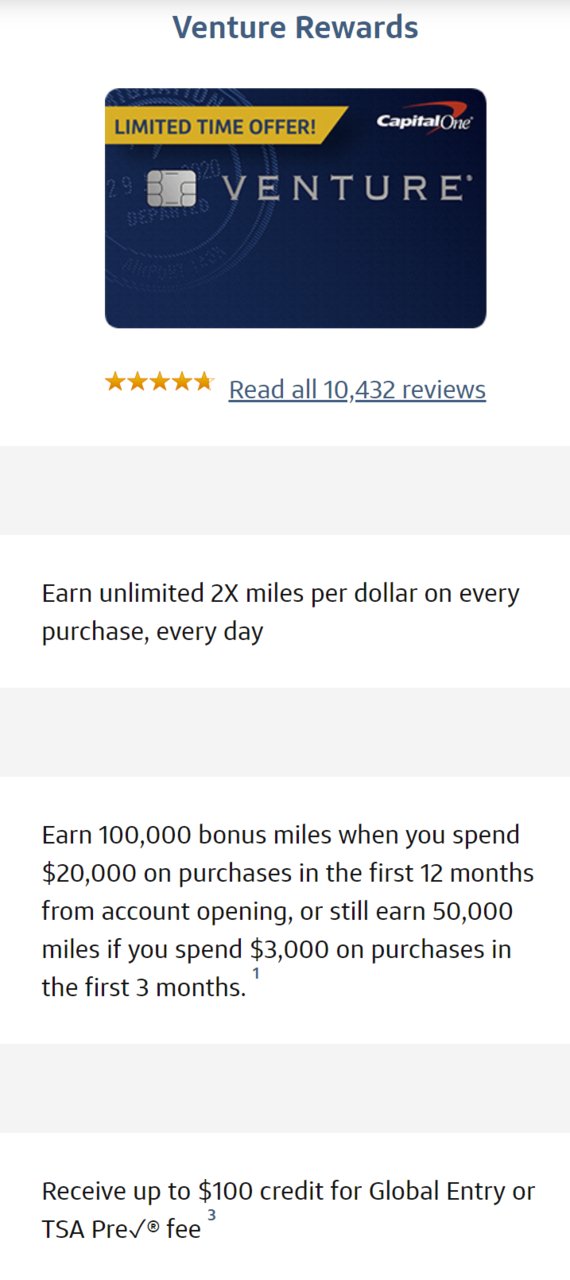Click the chip icon on the Venture card
The image size is (570, 1280).
(170, 188)
